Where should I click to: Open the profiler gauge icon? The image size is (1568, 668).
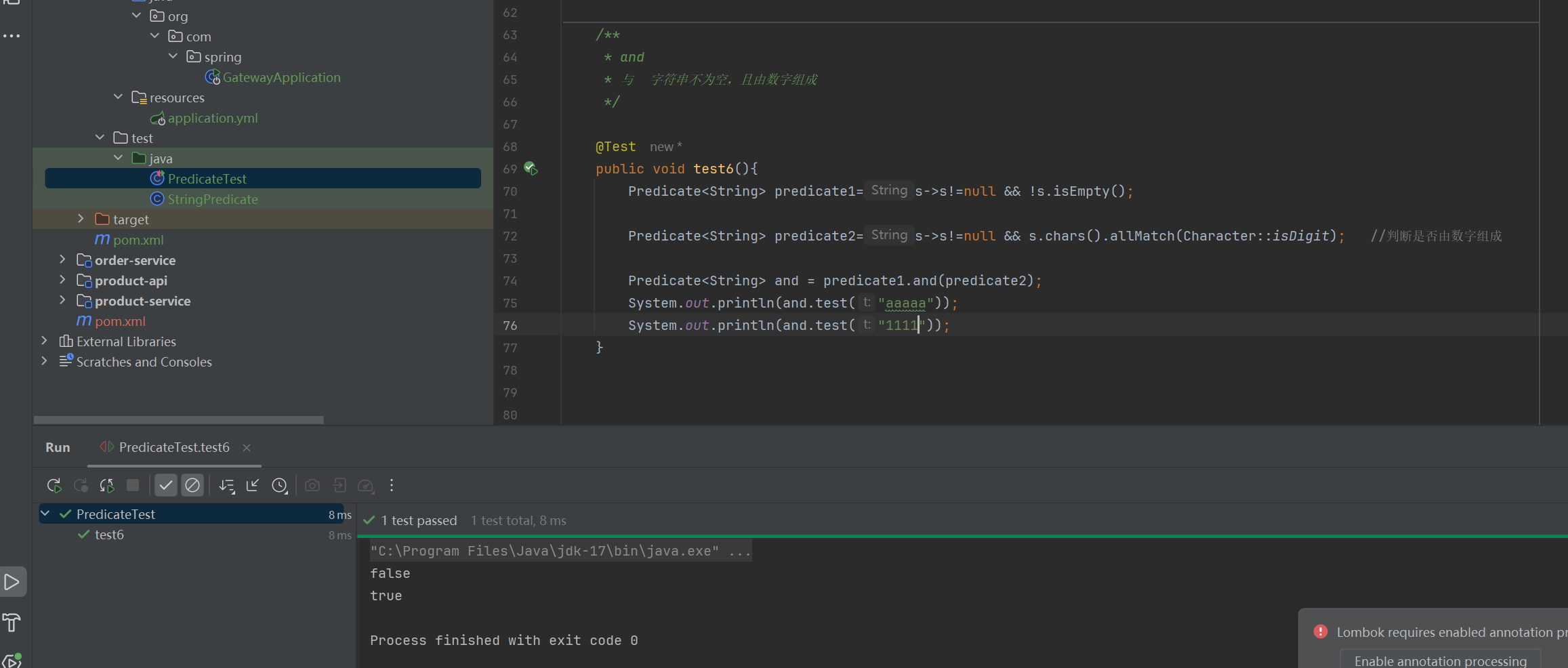click(x=366, y=485)
